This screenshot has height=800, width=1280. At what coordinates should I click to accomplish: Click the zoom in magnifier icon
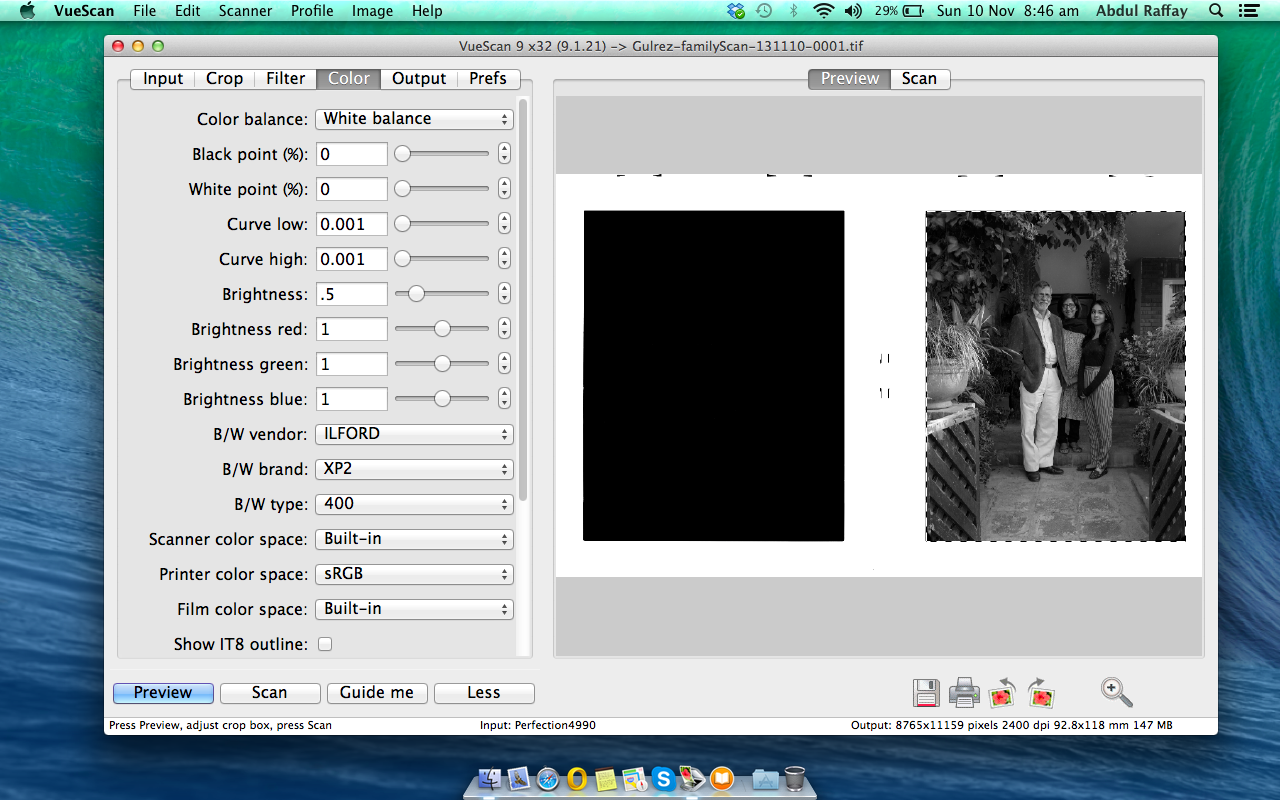[1116, 692]
